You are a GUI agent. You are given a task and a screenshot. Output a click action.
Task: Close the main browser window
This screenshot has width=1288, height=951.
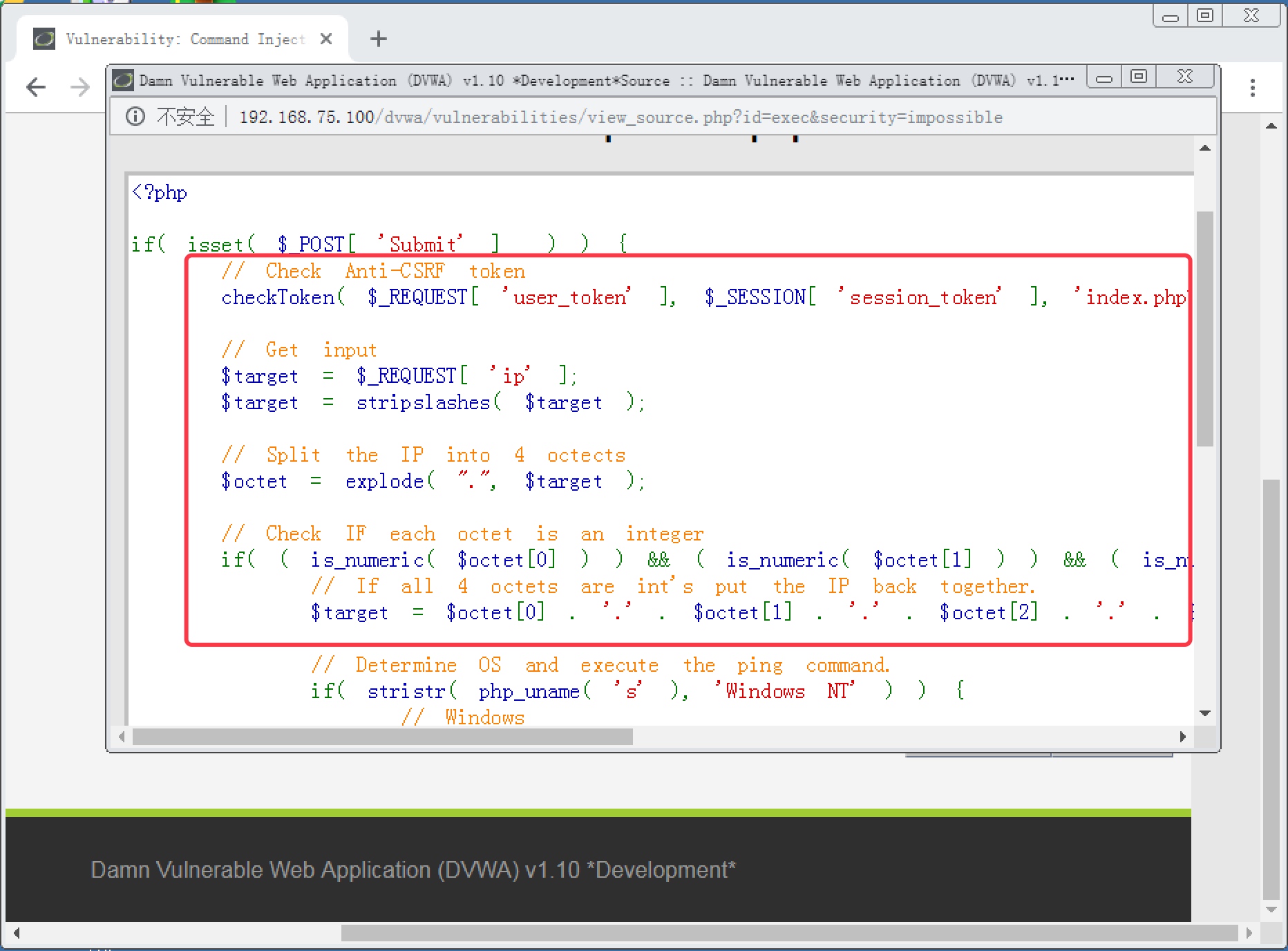pyautogui.click(x=1251, y=16)
